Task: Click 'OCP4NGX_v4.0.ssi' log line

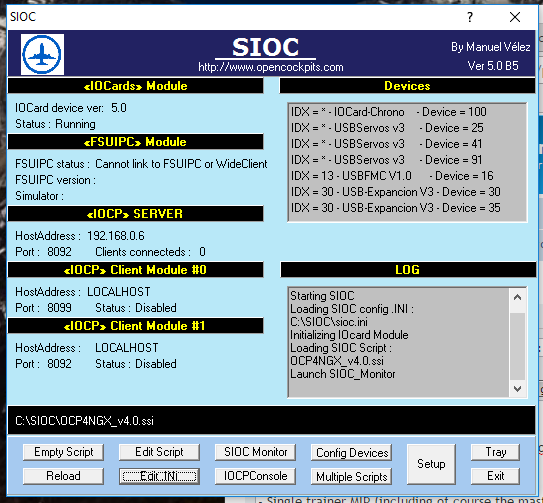Action: pyautogui.click(x=337, y=361)
